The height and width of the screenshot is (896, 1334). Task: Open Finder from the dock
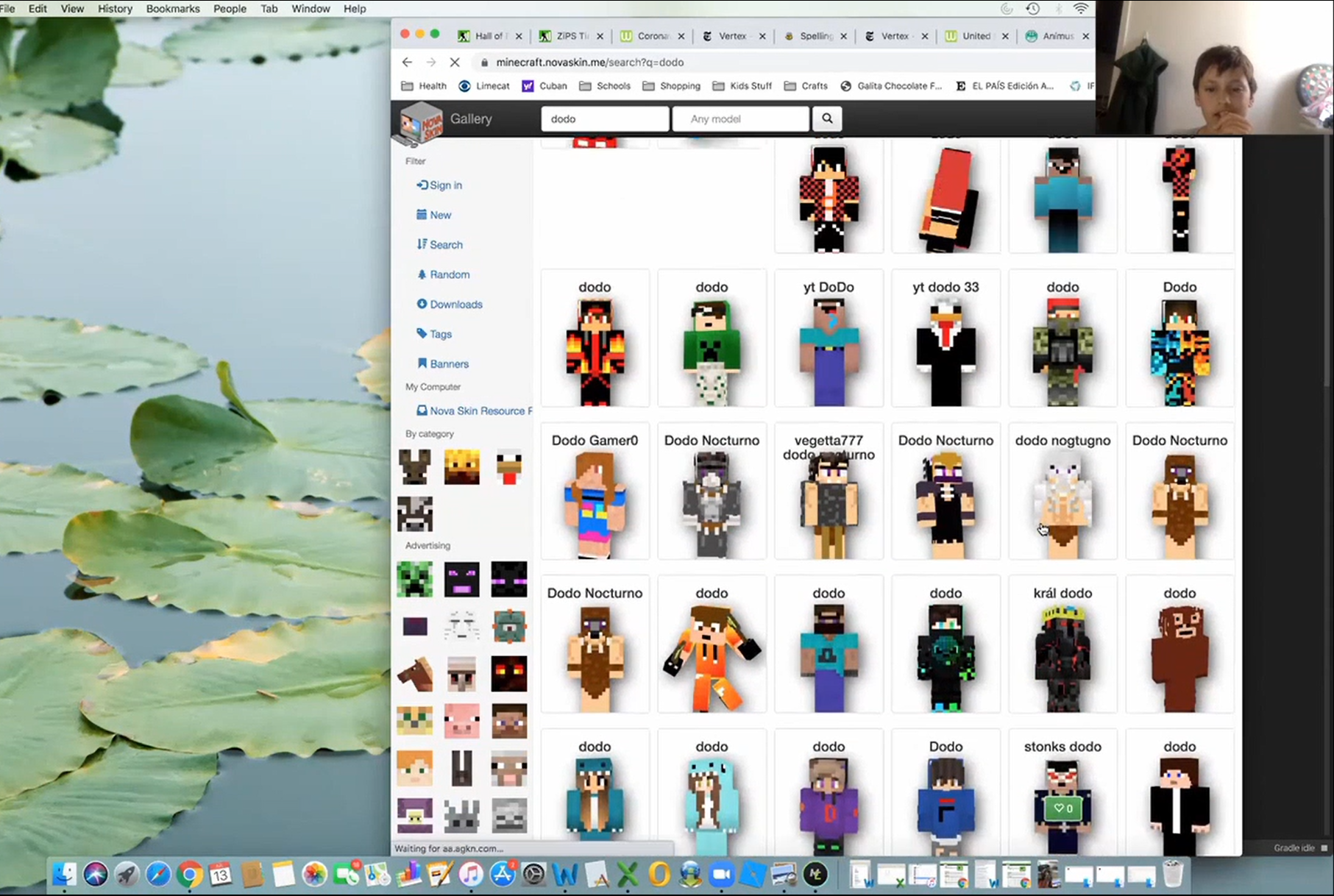65,874
